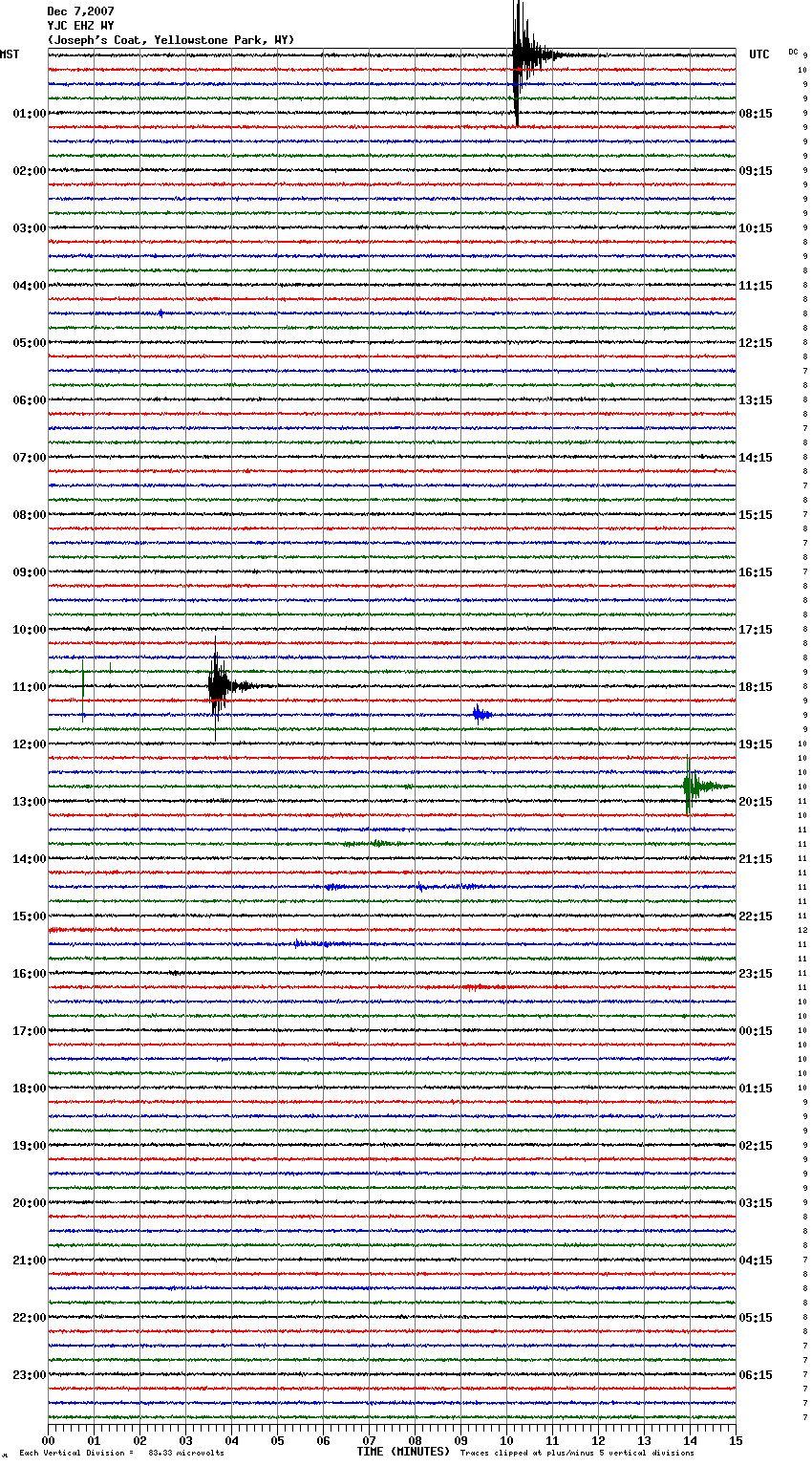Image resolution: width=812 pixels, height=1466 pixels.
Task: Click the minute 12 axis tick label
Action: pyautogui.click(x=598, y=1440)
